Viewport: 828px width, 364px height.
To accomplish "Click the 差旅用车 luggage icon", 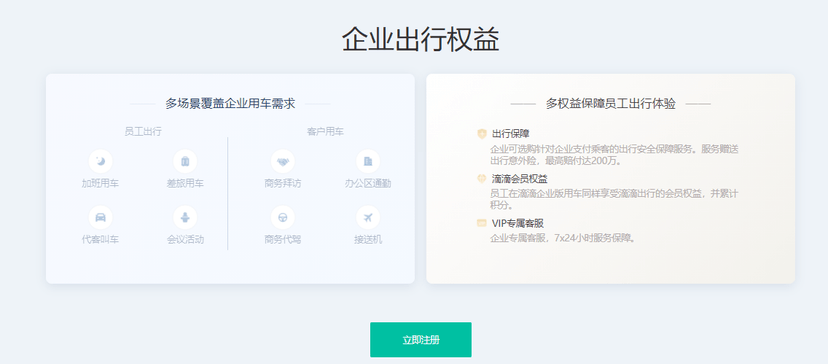I will tap(185, 161).
